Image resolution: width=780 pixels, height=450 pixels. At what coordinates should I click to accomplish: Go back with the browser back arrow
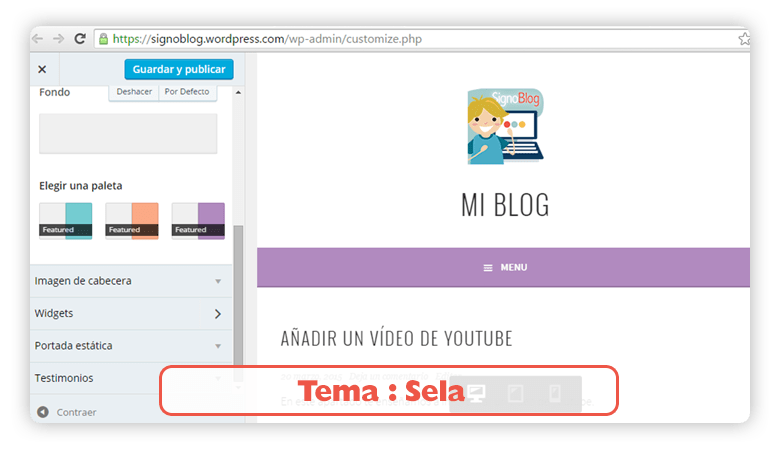(x=38, y=39)
